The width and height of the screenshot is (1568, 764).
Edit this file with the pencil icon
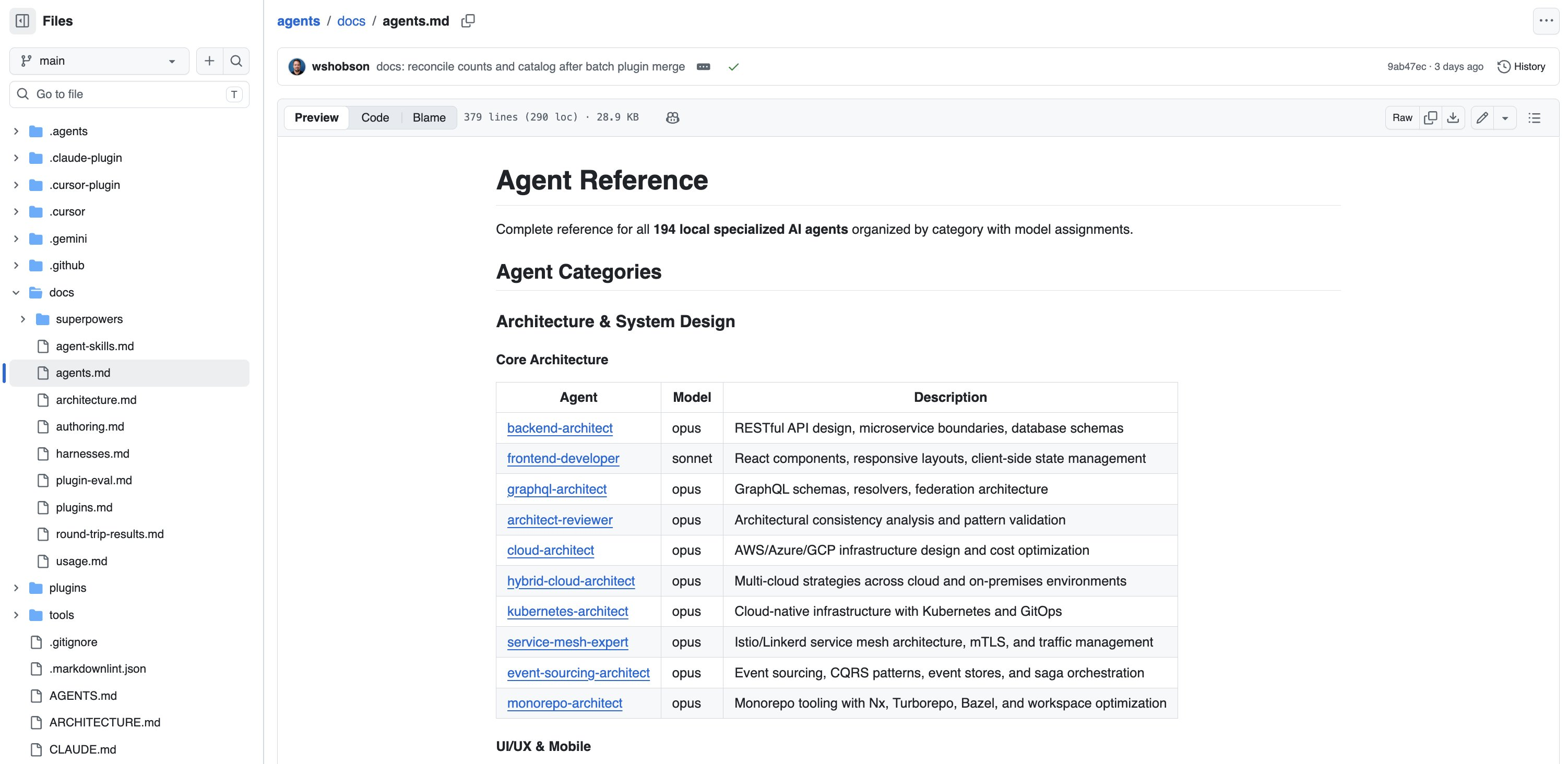pos(1482,117)
